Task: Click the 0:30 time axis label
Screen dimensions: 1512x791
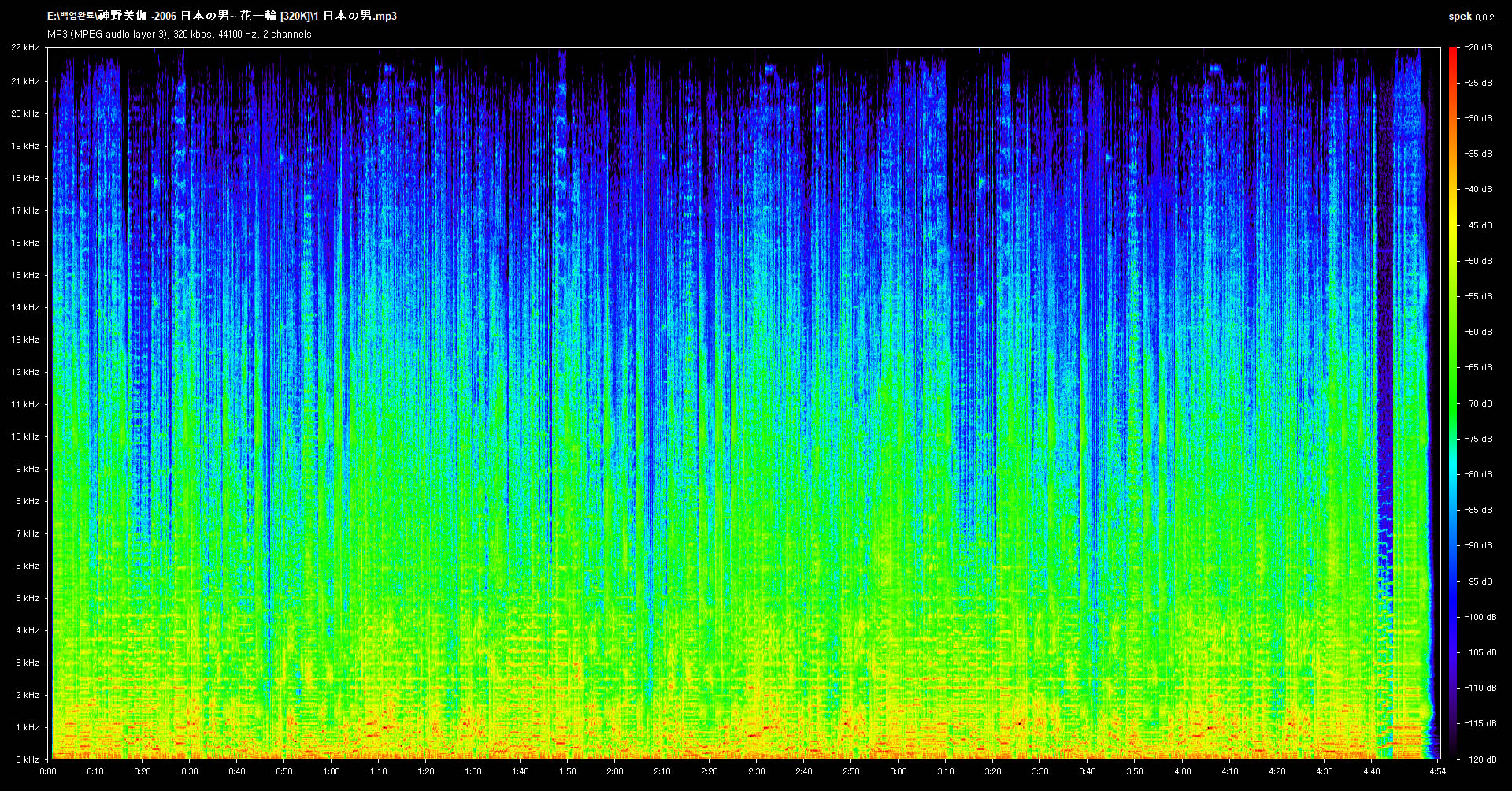Action: tap(190, 771)
